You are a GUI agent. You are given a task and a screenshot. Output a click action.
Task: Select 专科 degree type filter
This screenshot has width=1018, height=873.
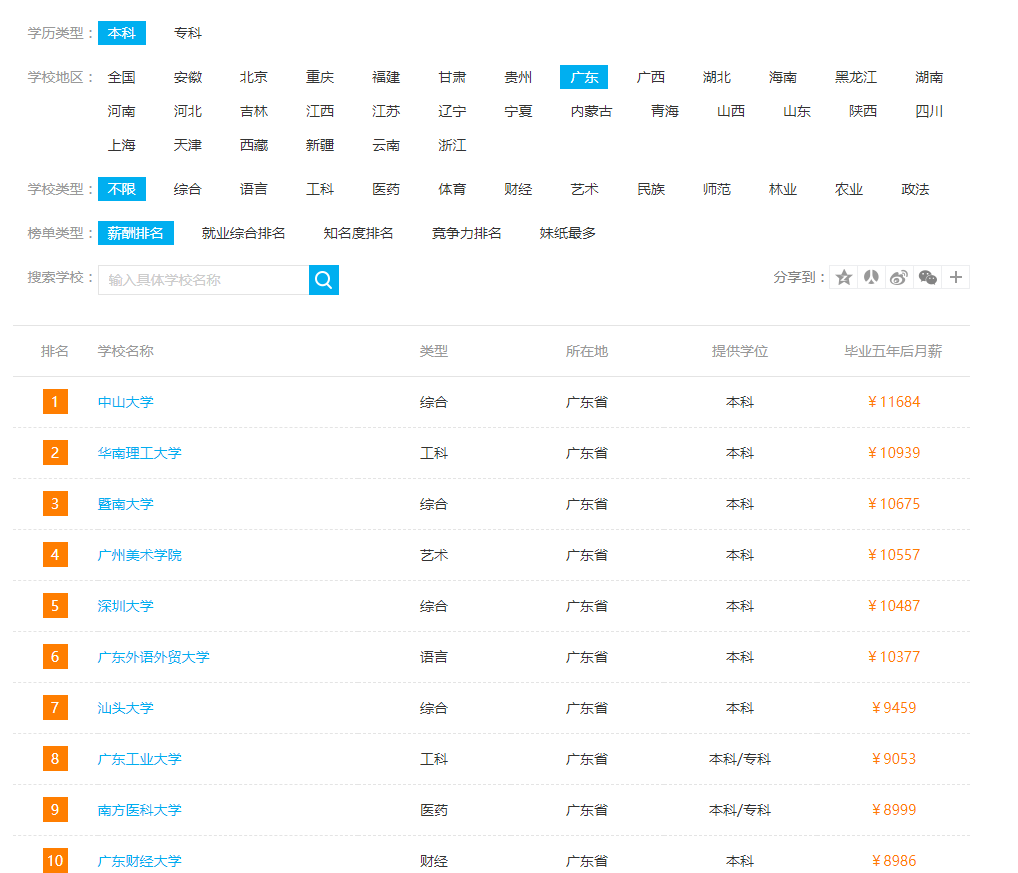pyautogui.click(x=188, y=33)
